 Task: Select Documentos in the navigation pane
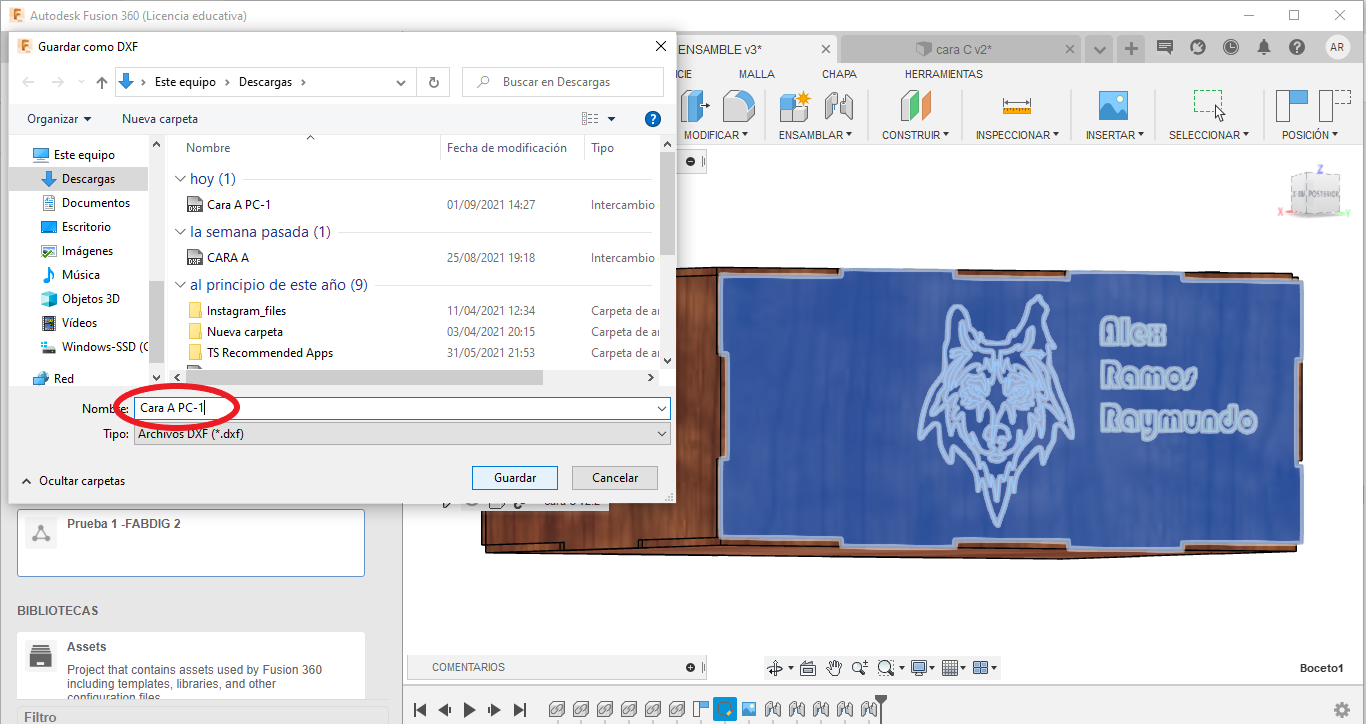click(x=96, y=203)
